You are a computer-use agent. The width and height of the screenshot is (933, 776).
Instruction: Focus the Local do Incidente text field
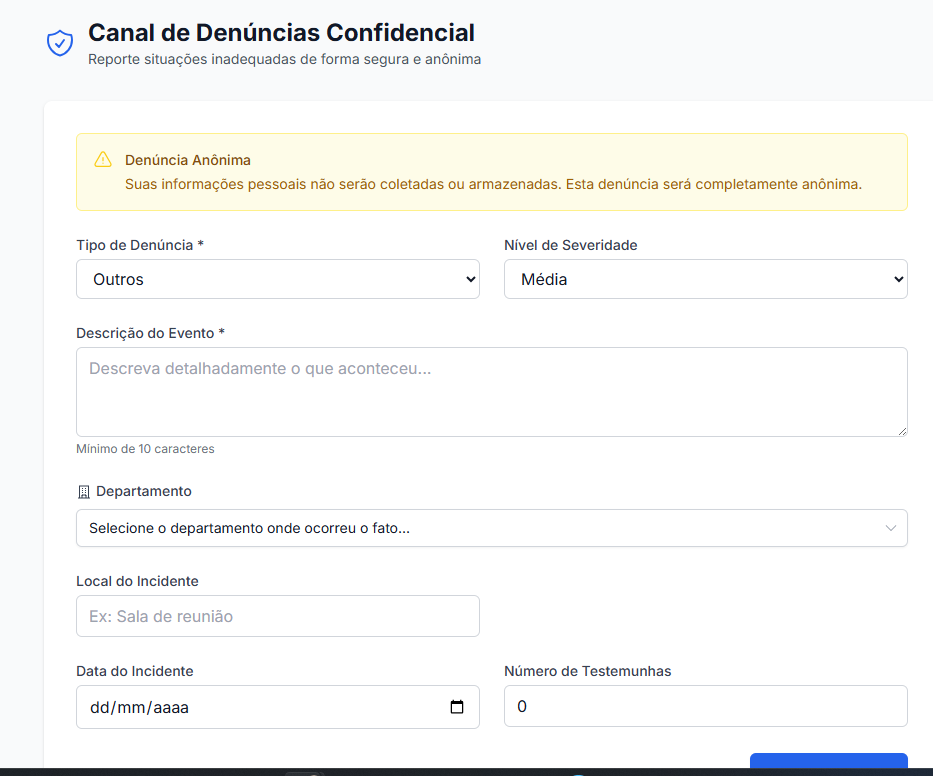(277, 616)
